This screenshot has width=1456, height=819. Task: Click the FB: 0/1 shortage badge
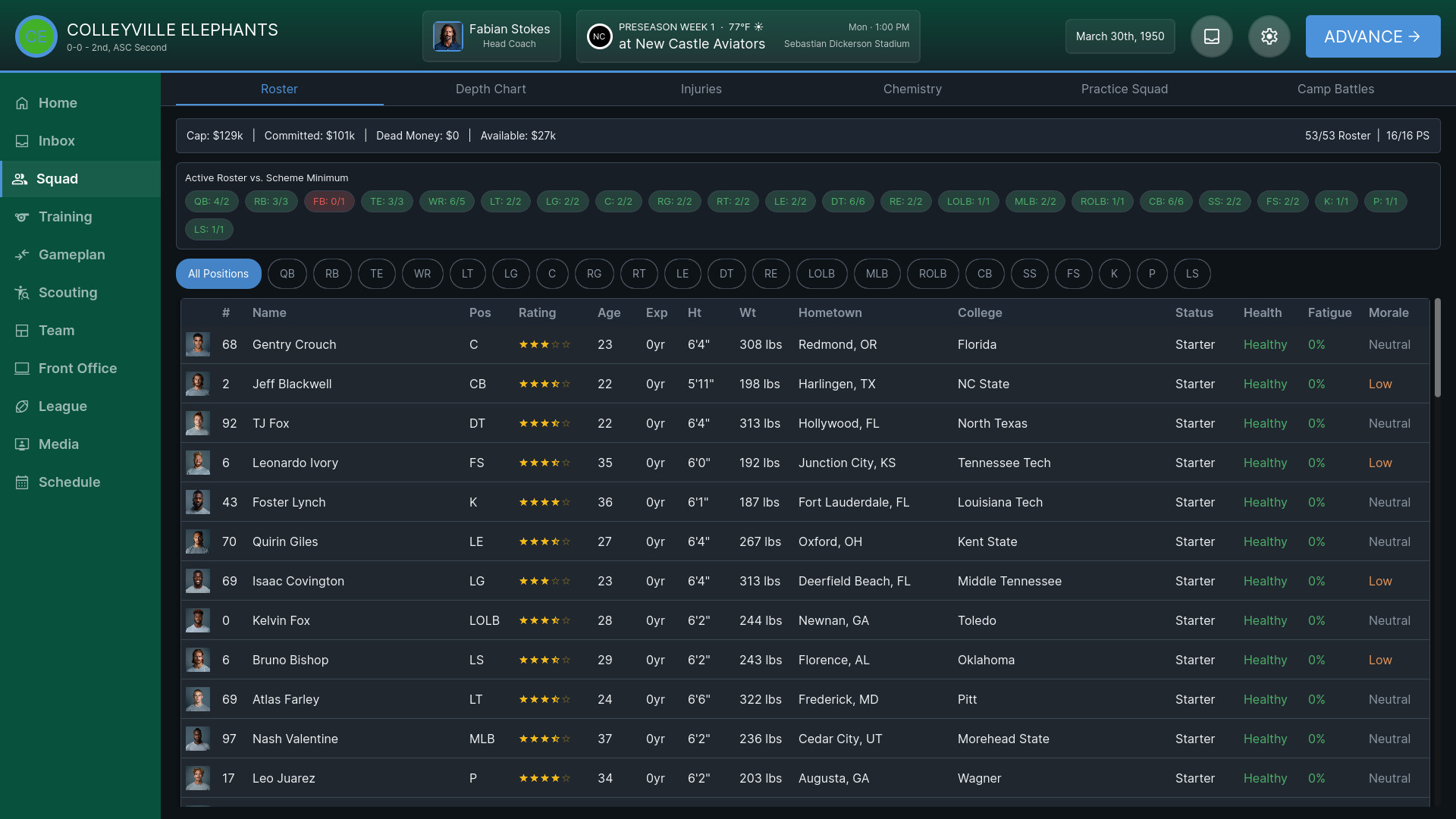pos(329,202)
